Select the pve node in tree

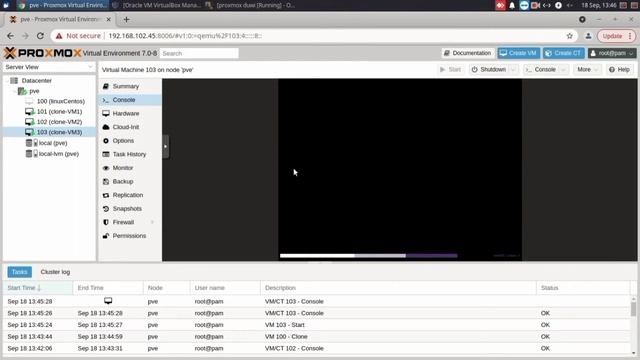(x=34, y=91)
